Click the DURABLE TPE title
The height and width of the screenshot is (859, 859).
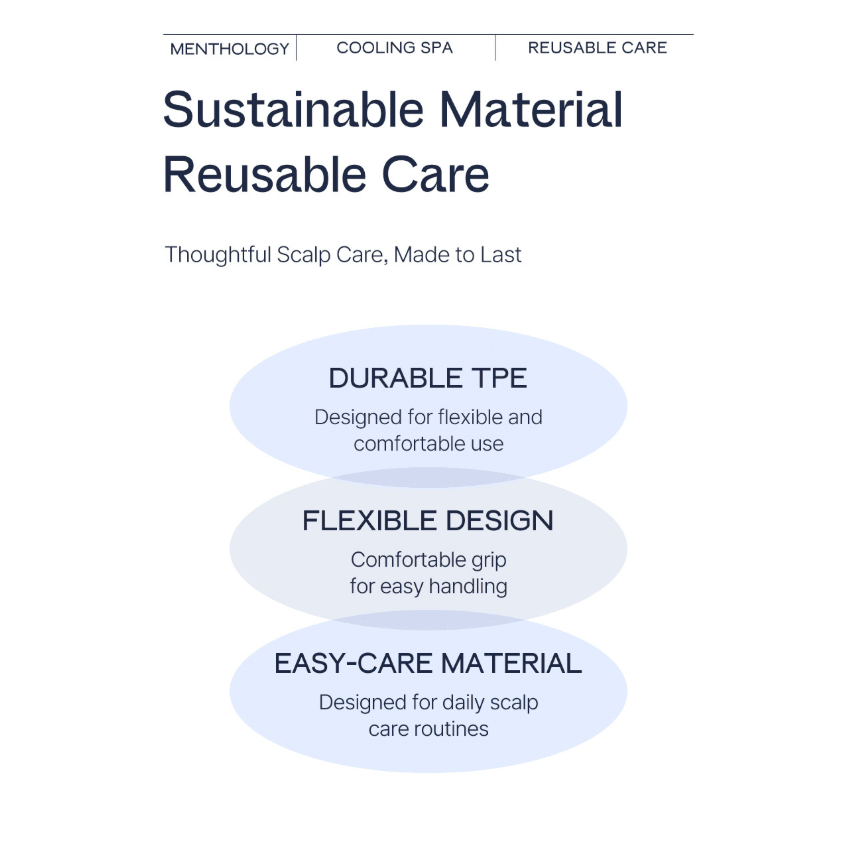tap(428, 378)
